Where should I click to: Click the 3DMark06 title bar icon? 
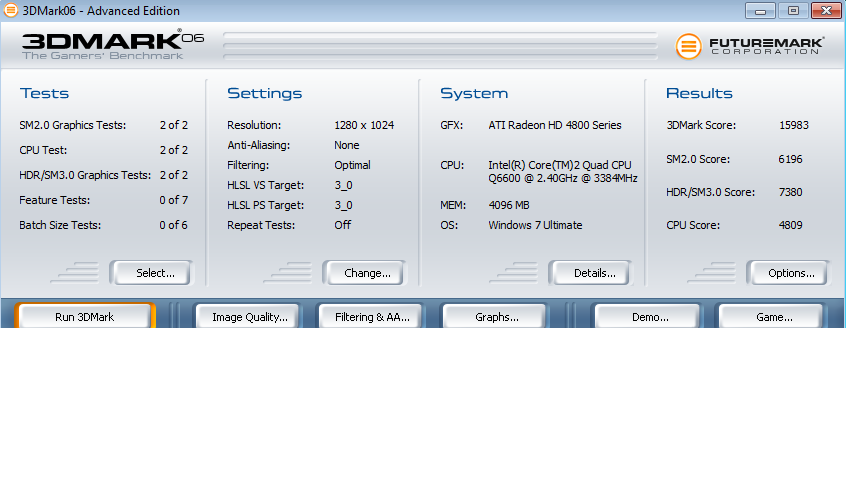10,10
